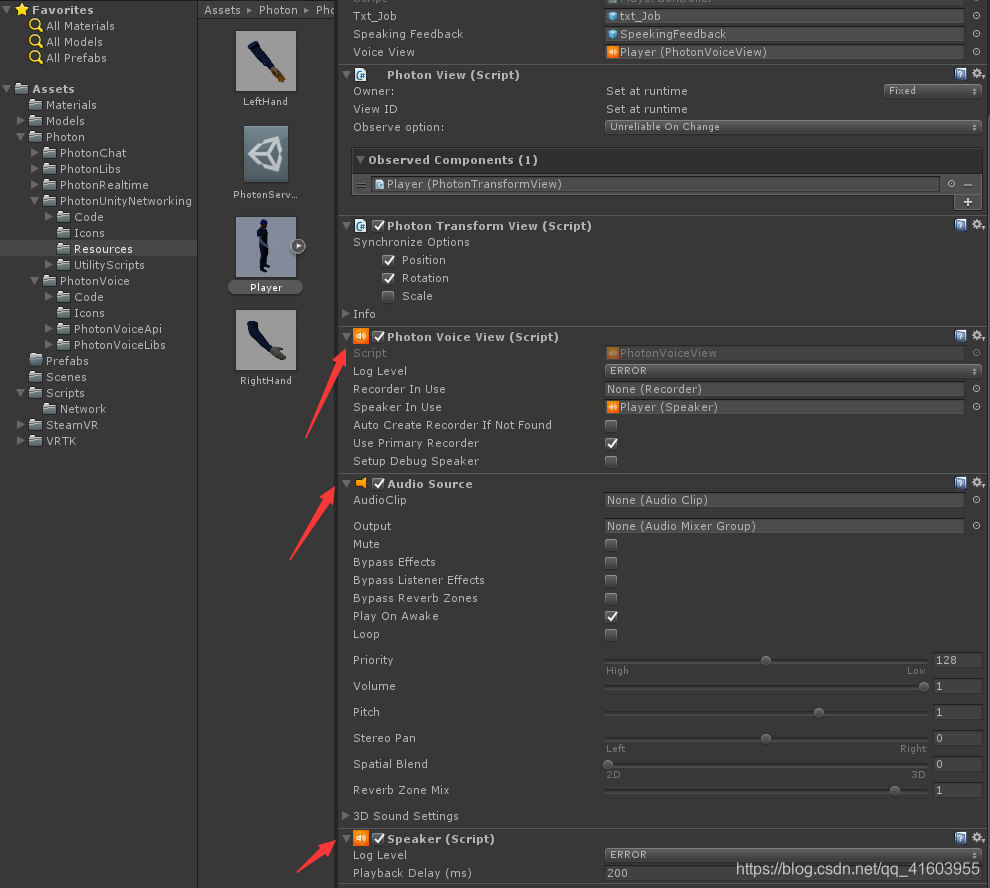Open Speaker script Log Level dropdown

click(x=793, y=855)
